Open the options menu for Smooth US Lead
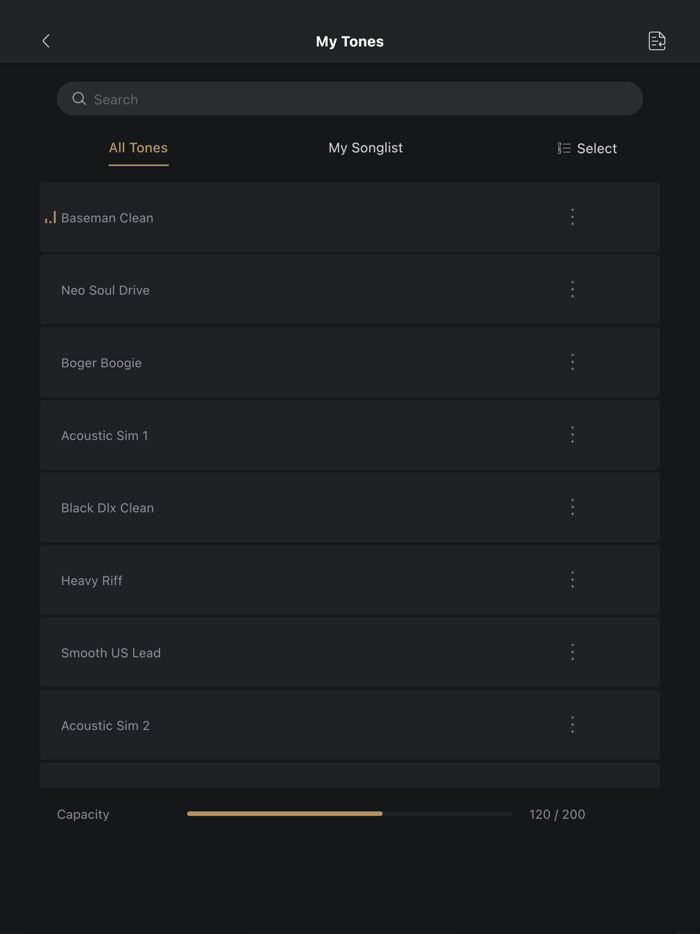This screenshot has height=934, width=700. tap(573, 652)
